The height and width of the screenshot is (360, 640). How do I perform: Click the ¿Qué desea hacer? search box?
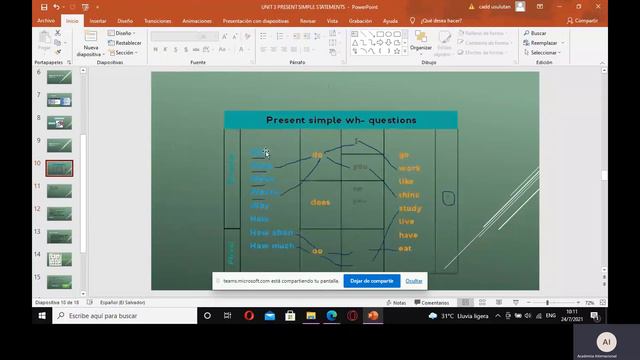tap(441, 21)
